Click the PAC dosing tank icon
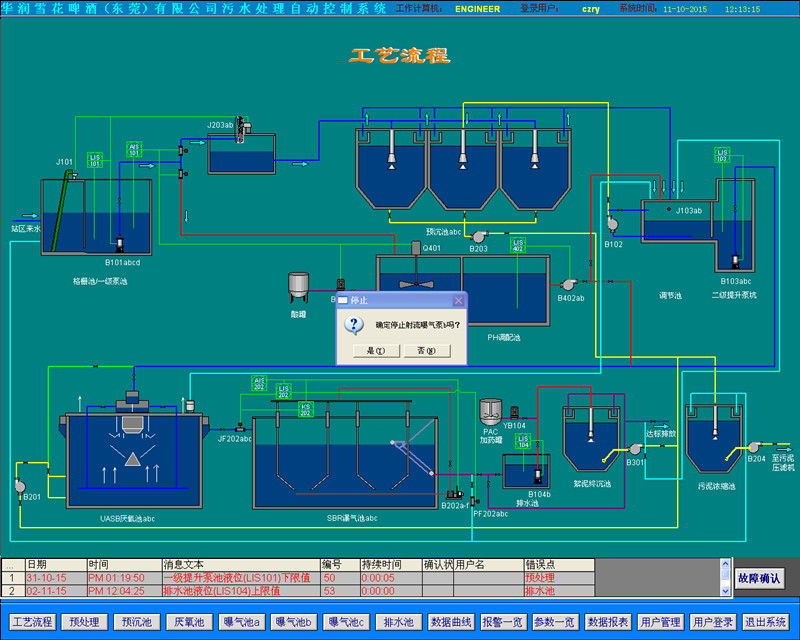 490,412
